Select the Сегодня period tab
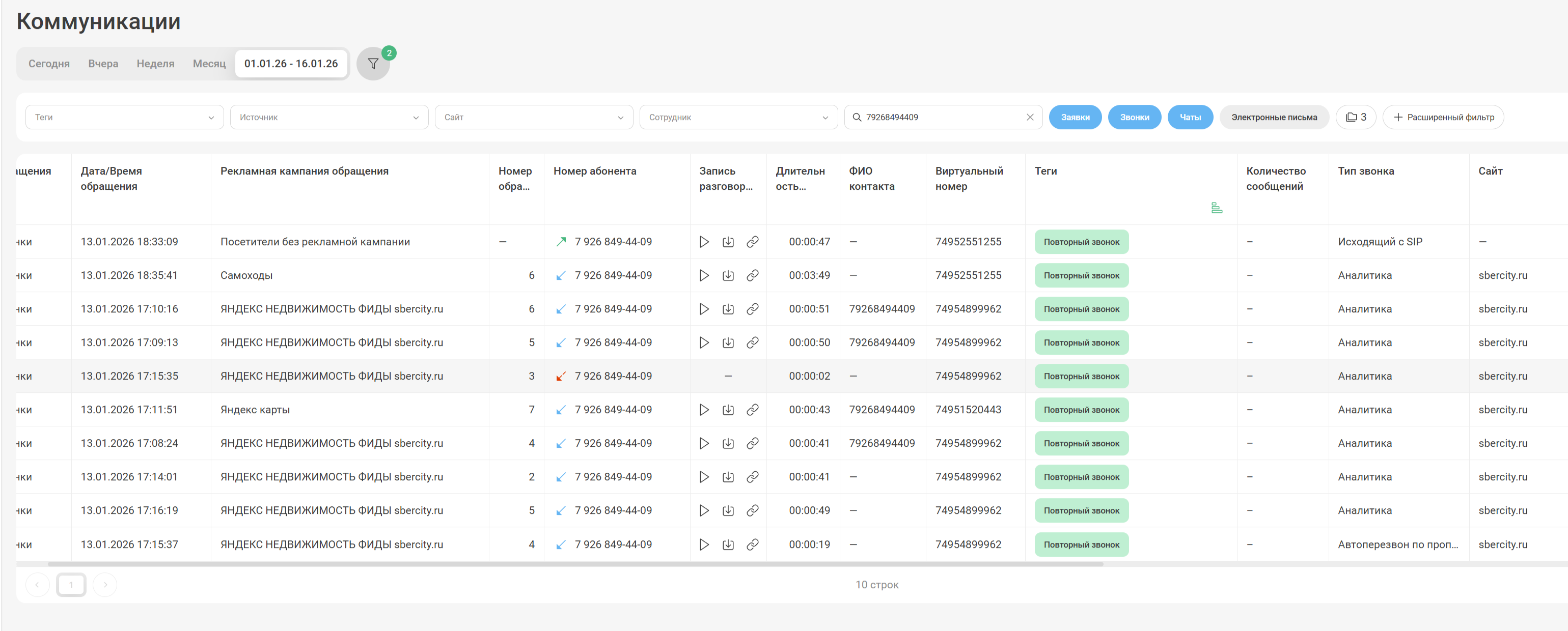 point(49,64)
